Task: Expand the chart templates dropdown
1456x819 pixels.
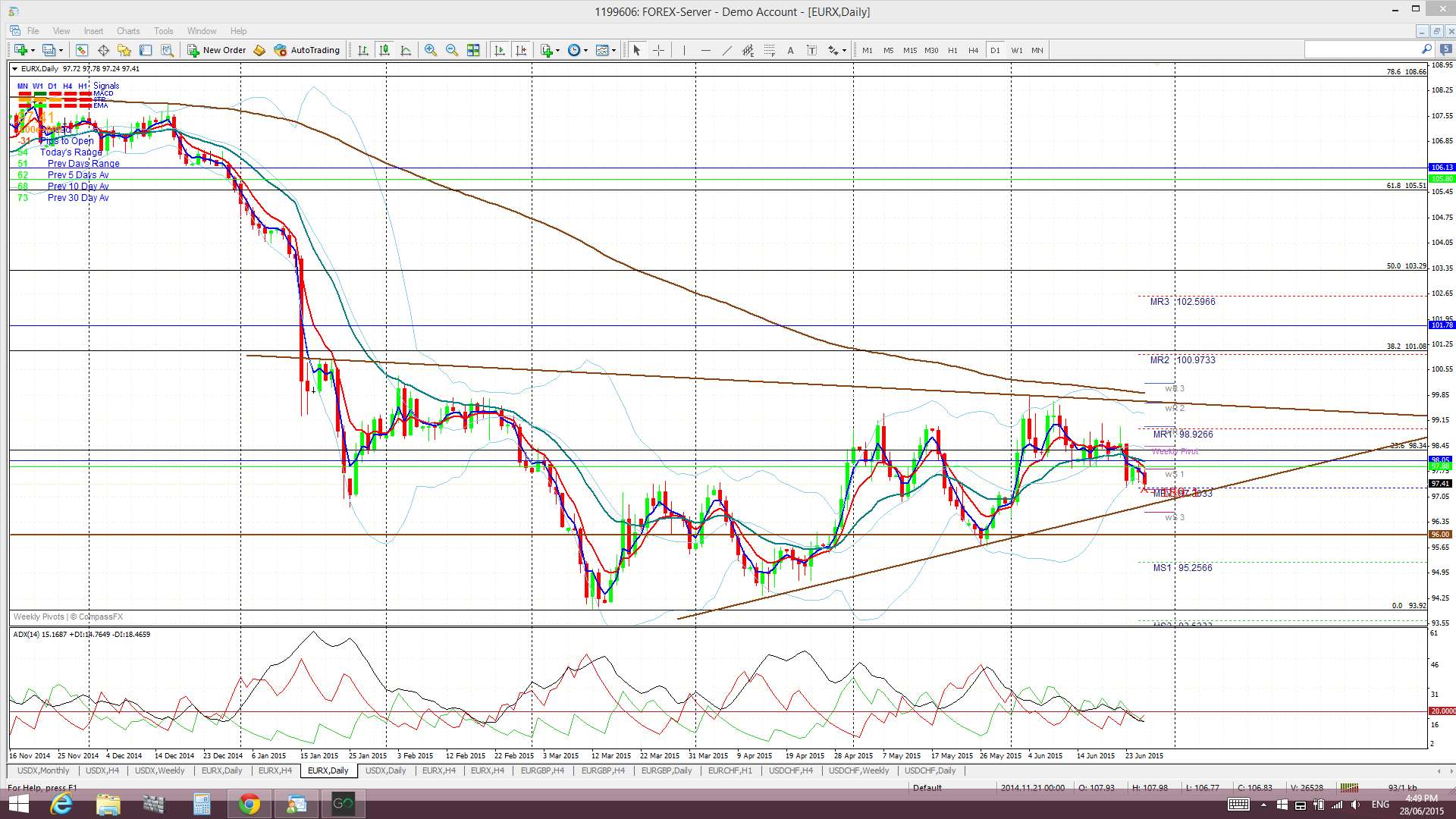Action: point(613,50)
